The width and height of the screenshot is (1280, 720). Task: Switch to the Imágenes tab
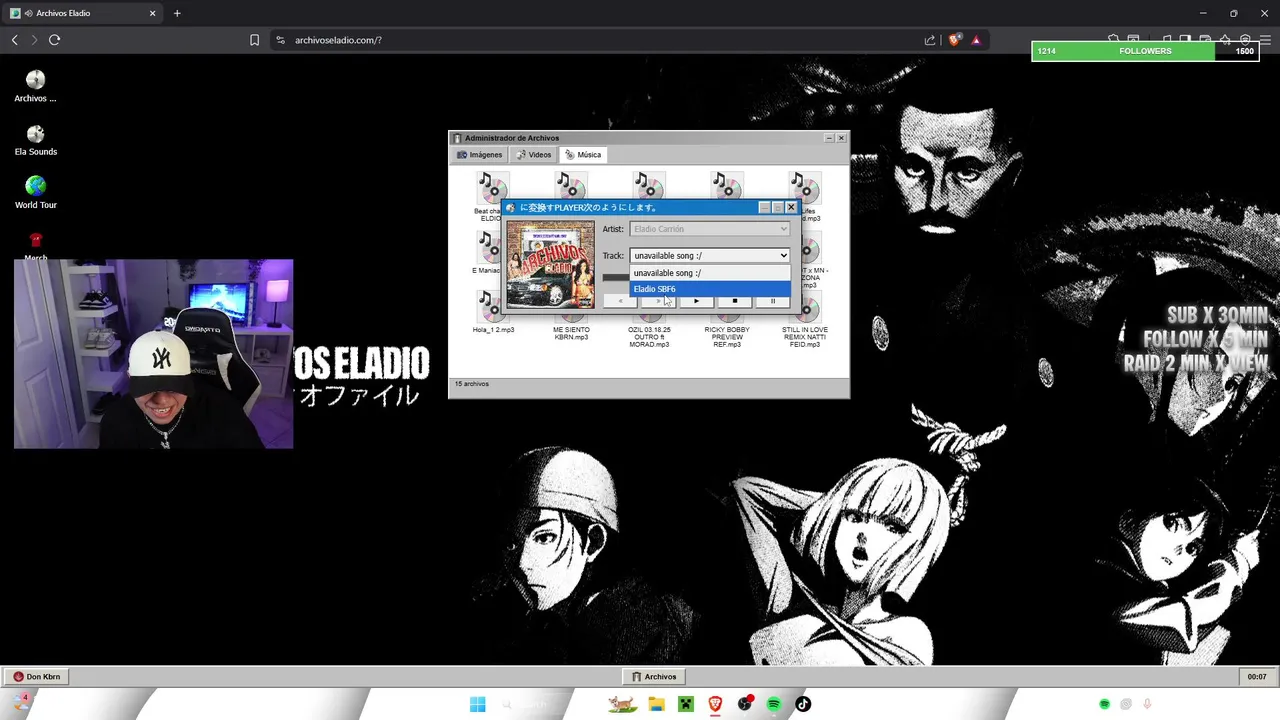[479, 155]
